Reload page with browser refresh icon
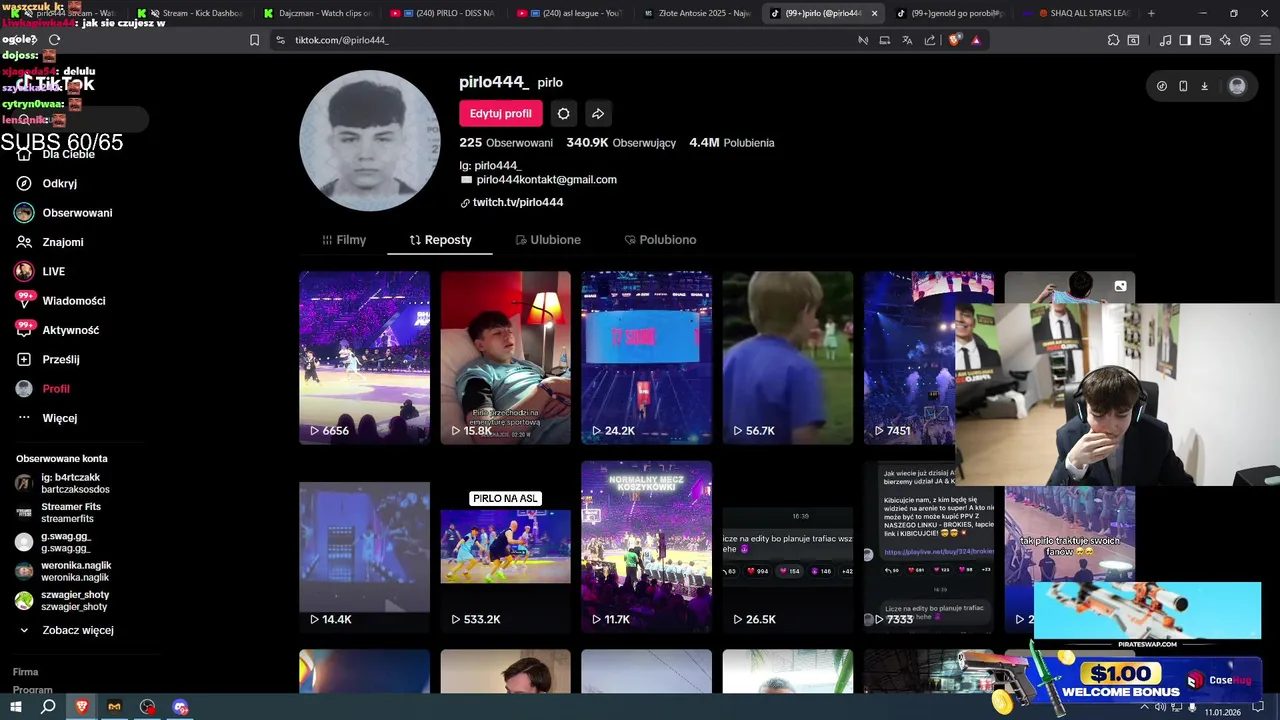 point(54,40)
